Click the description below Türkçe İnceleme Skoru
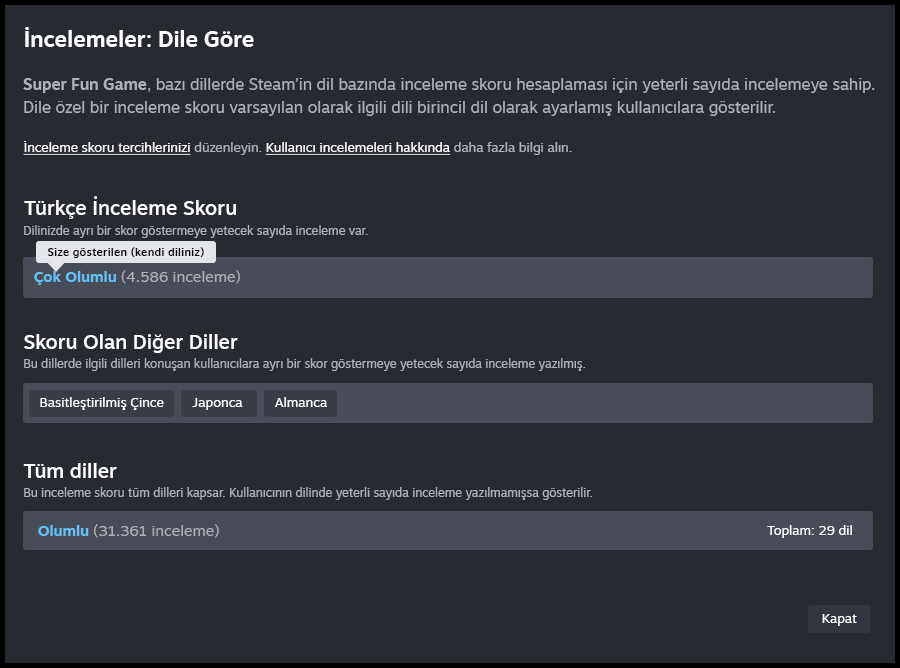 (195, 230)
